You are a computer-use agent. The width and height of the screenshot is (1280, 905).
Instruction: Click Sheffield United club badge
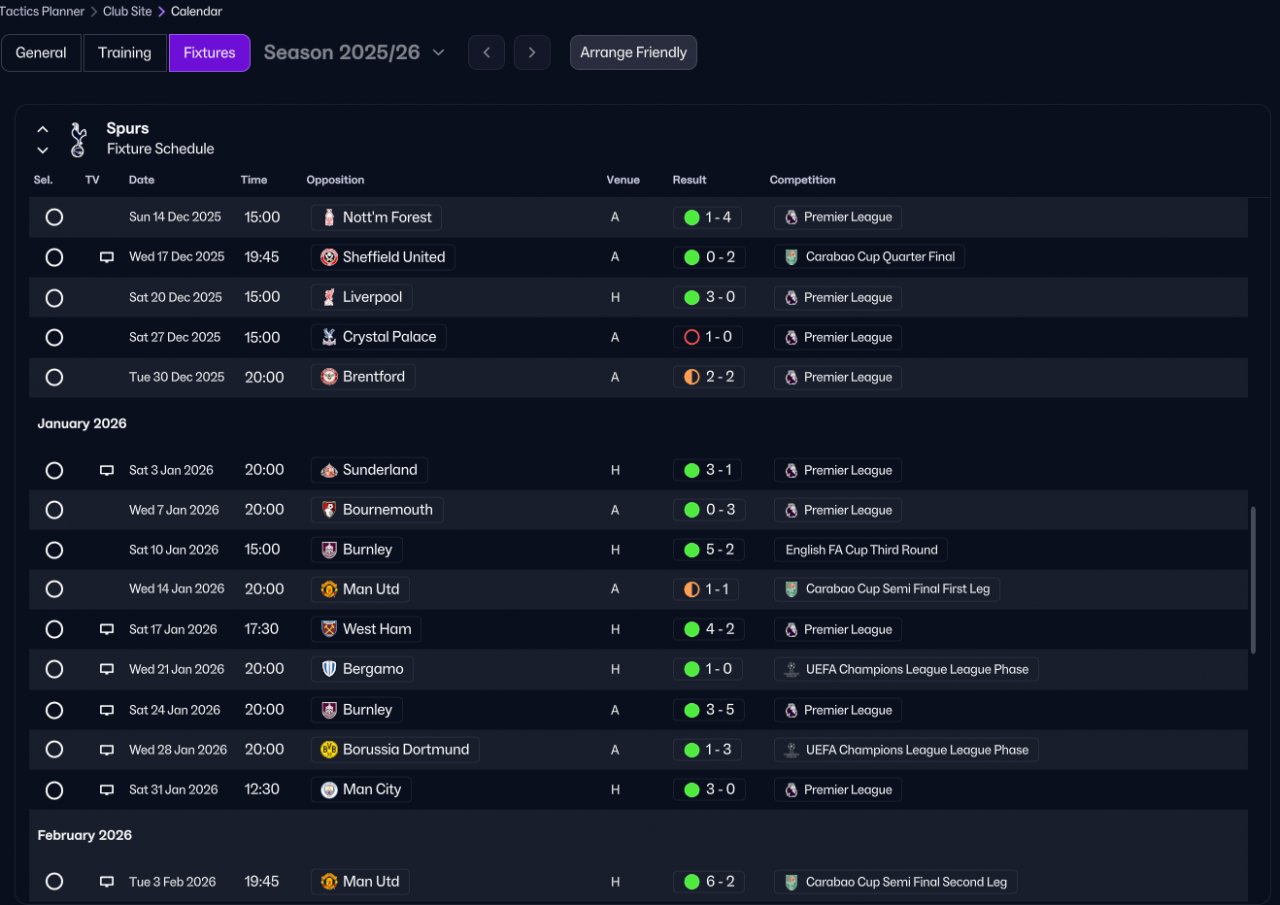(329, 257)
